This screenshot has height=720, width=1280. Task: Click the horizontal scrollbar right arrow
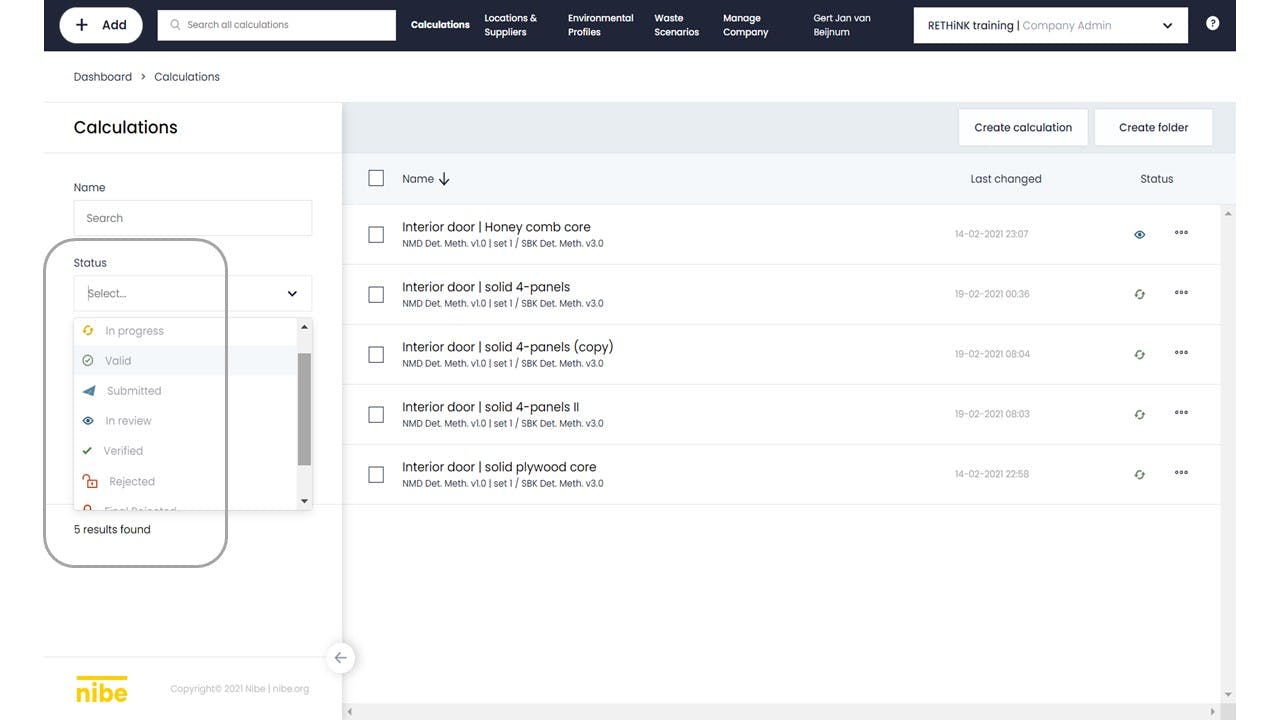click(1214, 712)
